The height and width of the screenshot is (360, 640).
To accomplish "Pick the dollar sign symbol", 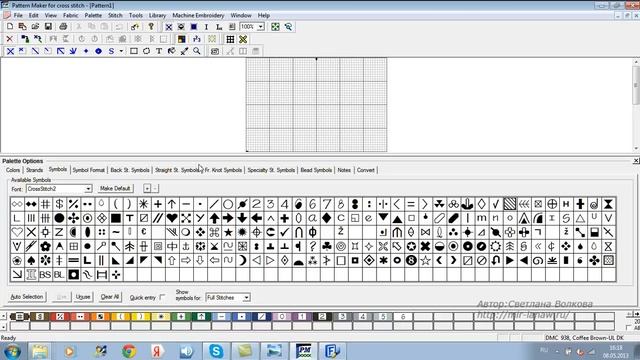I will 59,204.
